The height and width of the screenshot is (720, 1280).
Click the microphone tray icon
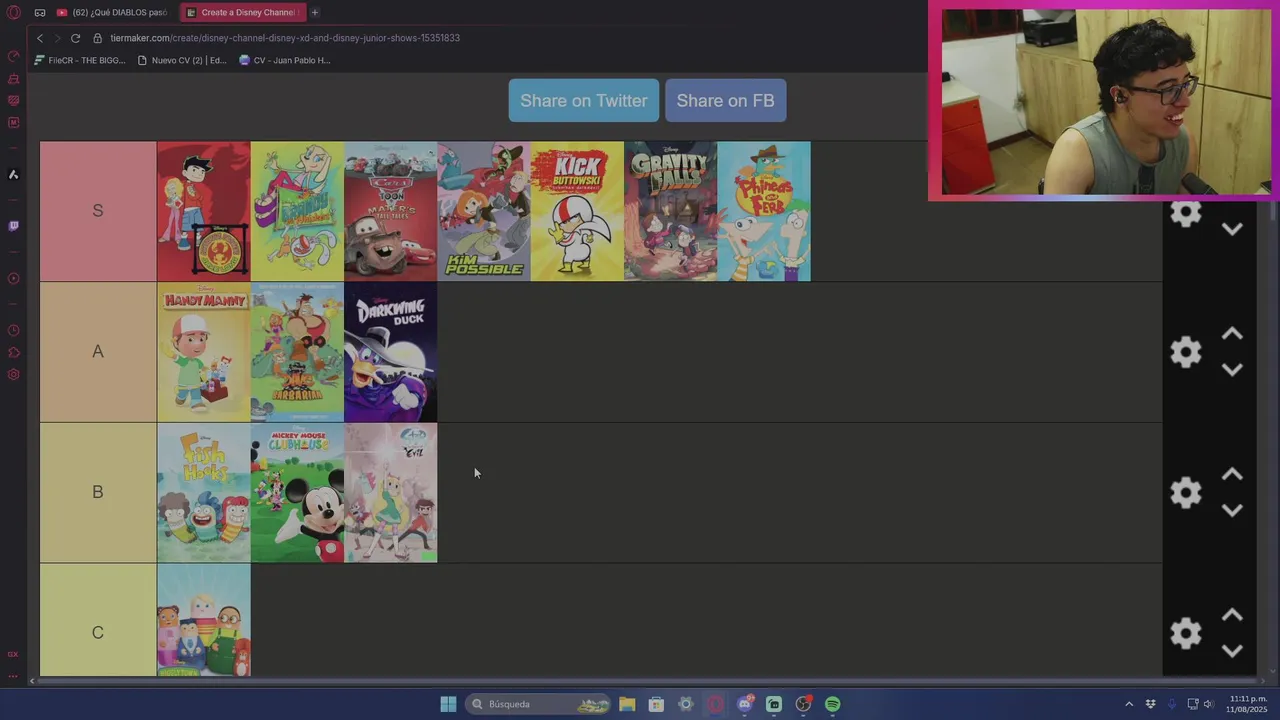pyautogui.click(x=1171, y=704)
